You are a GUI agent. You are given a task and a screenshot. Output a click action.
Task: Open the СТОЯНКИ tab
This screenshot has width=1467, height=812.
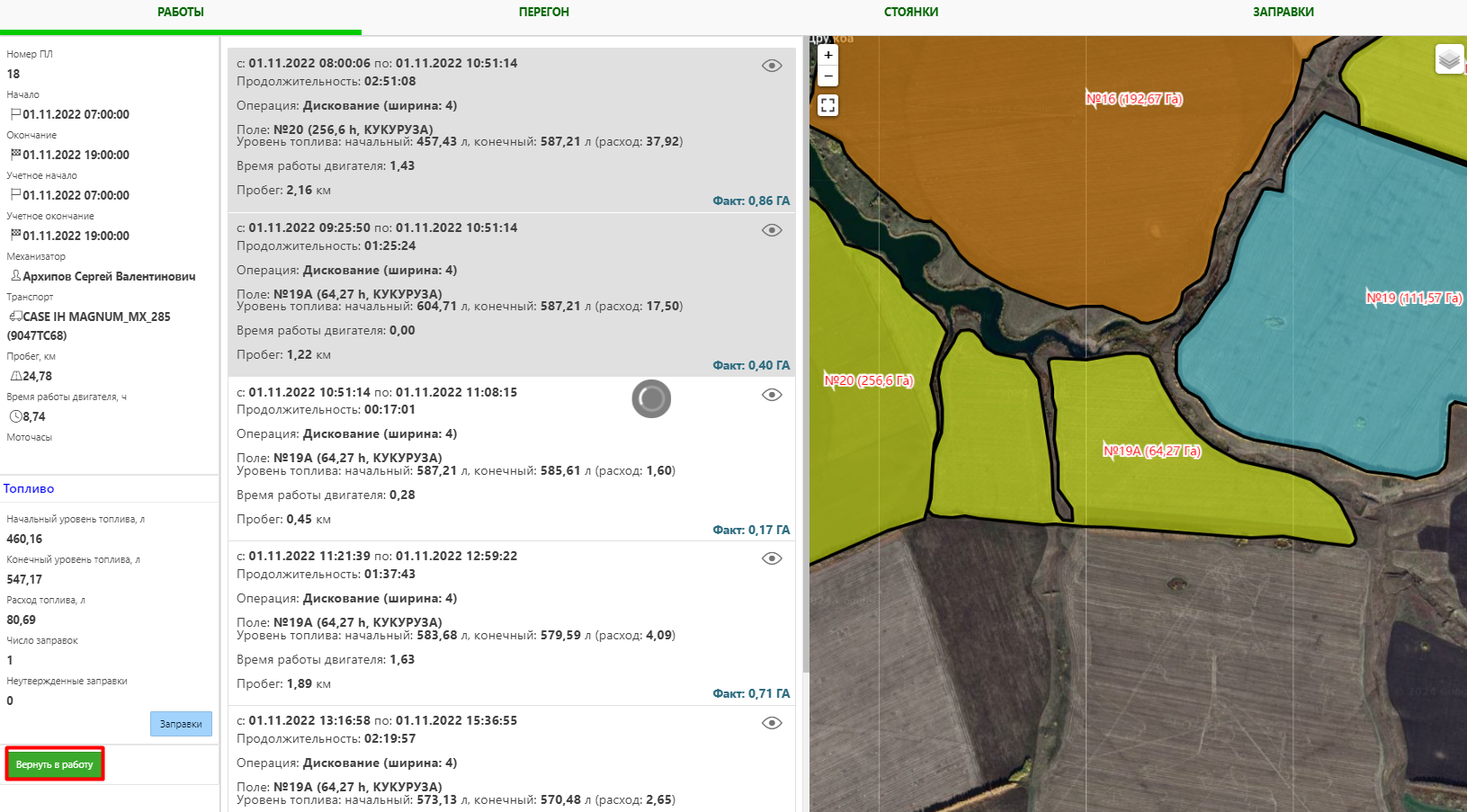point(910,13)
